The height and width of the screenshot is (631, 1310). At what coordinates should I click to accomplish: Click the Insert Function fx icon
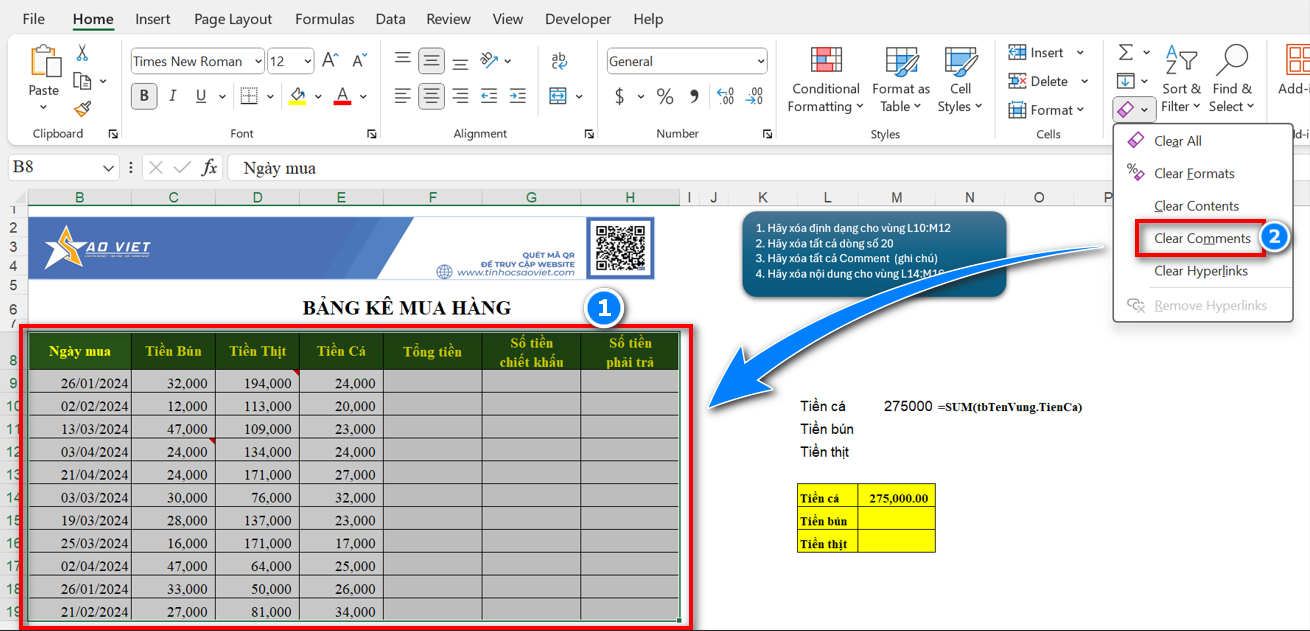(x=209, y=168)
